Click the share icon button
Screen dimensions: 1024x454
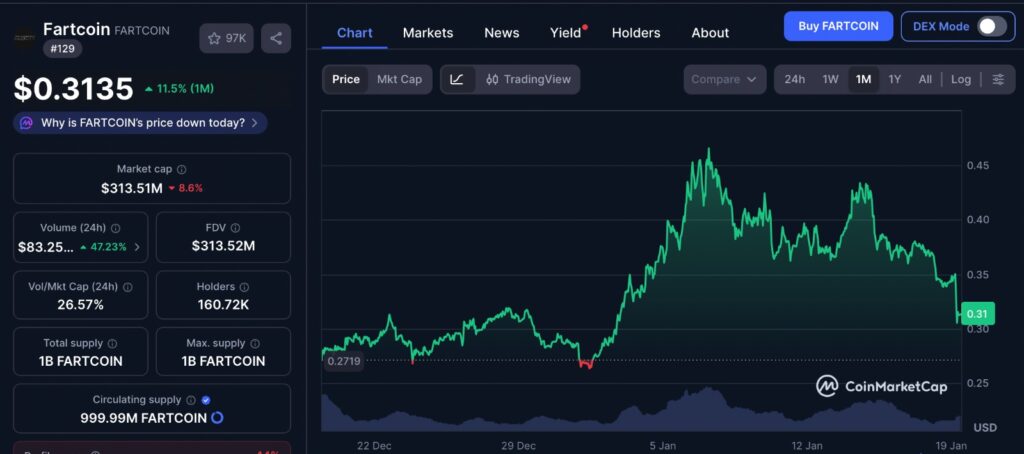tap(276, 39)
